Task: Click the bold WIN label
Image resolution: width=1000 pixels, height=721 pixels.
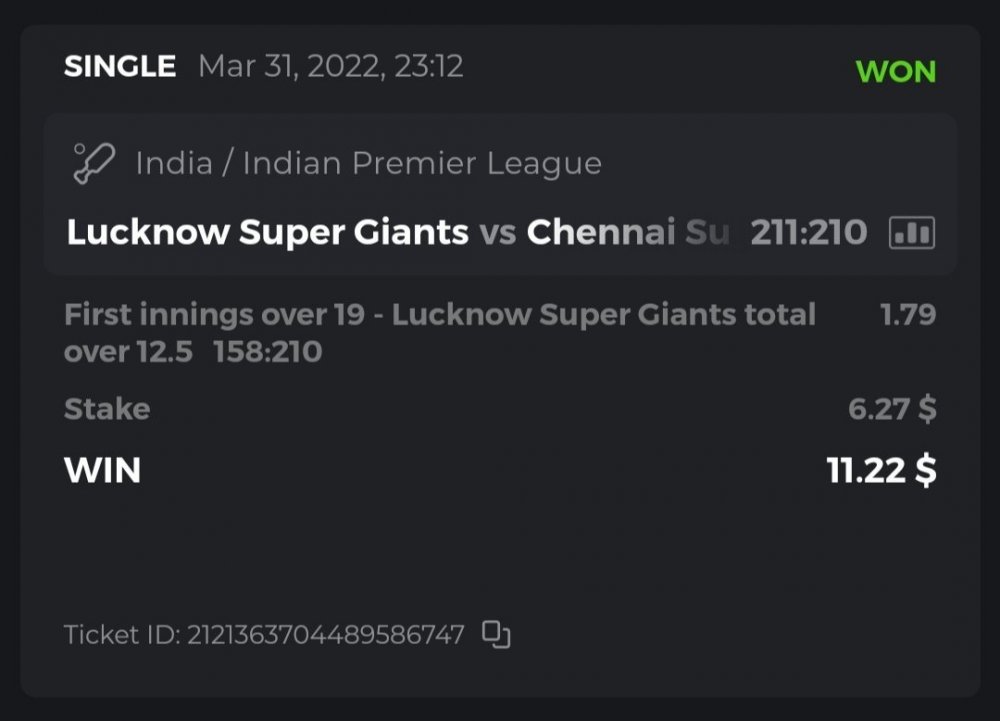Action: [102, 470]
